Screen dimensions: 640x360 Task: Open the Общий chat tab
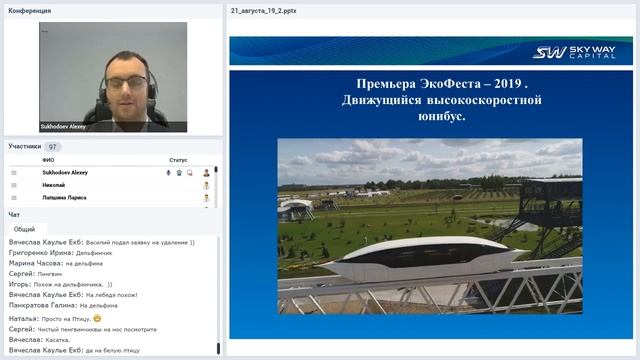(24, 229)
